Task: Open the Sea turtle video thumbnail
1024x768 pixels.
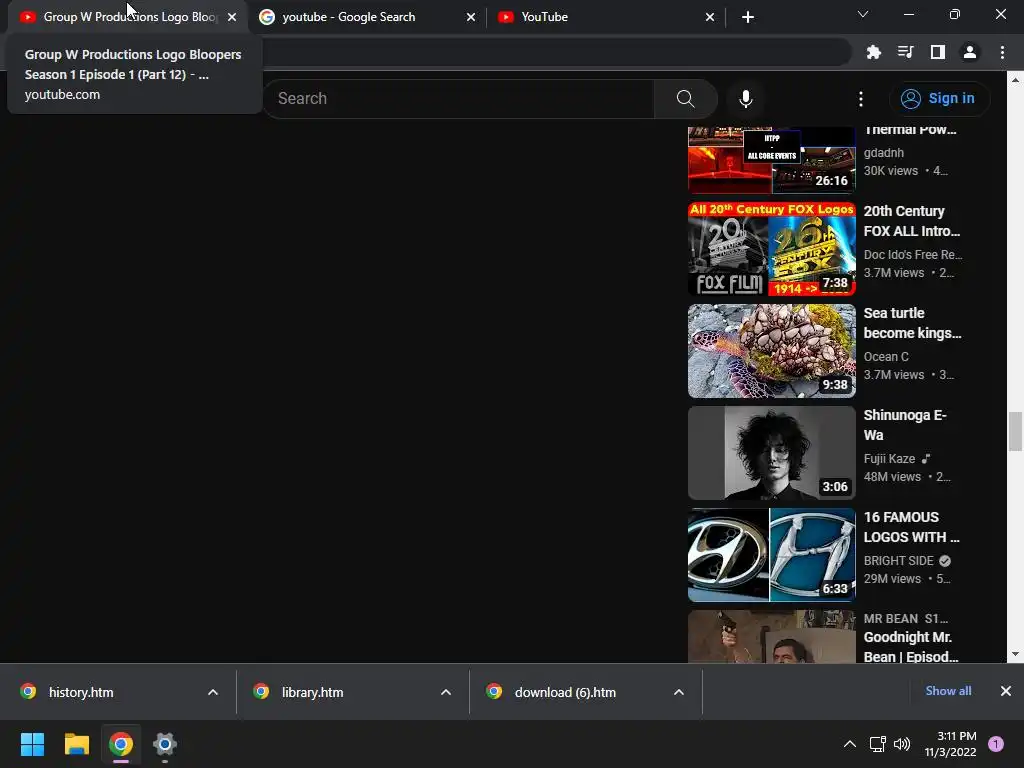Action: 771,351
